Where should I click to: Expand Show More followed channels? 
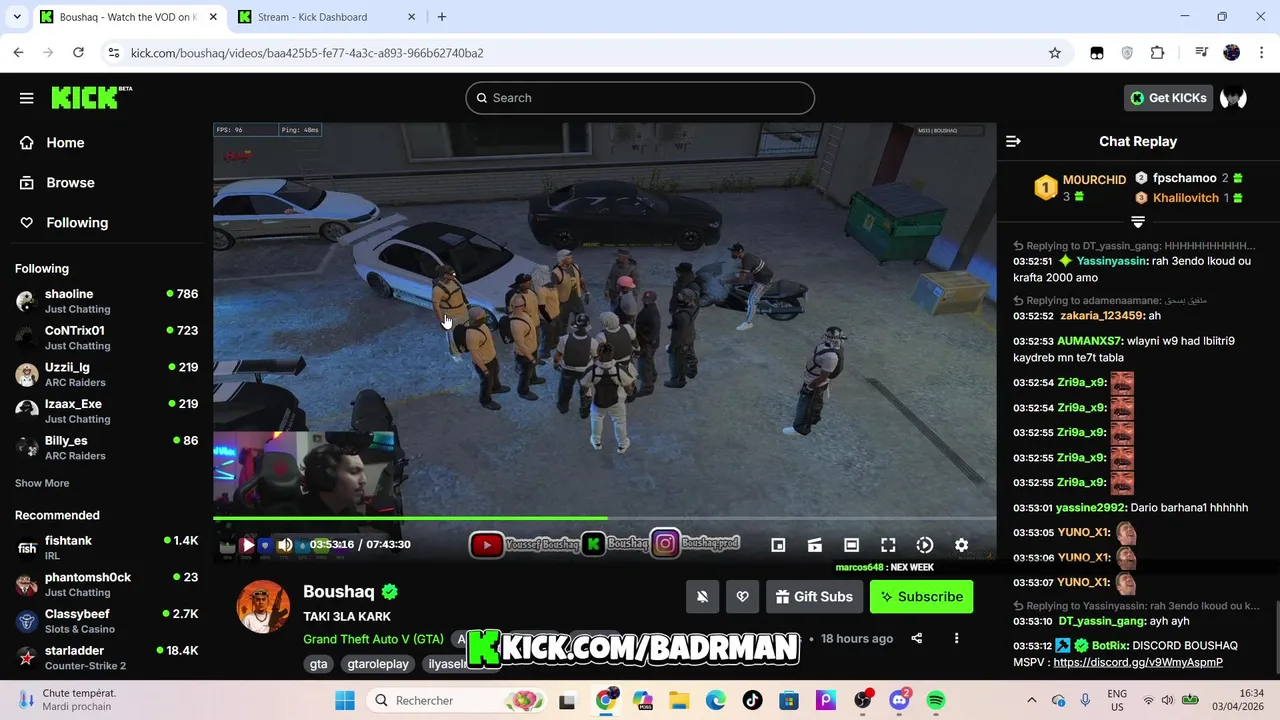(42, 483)
